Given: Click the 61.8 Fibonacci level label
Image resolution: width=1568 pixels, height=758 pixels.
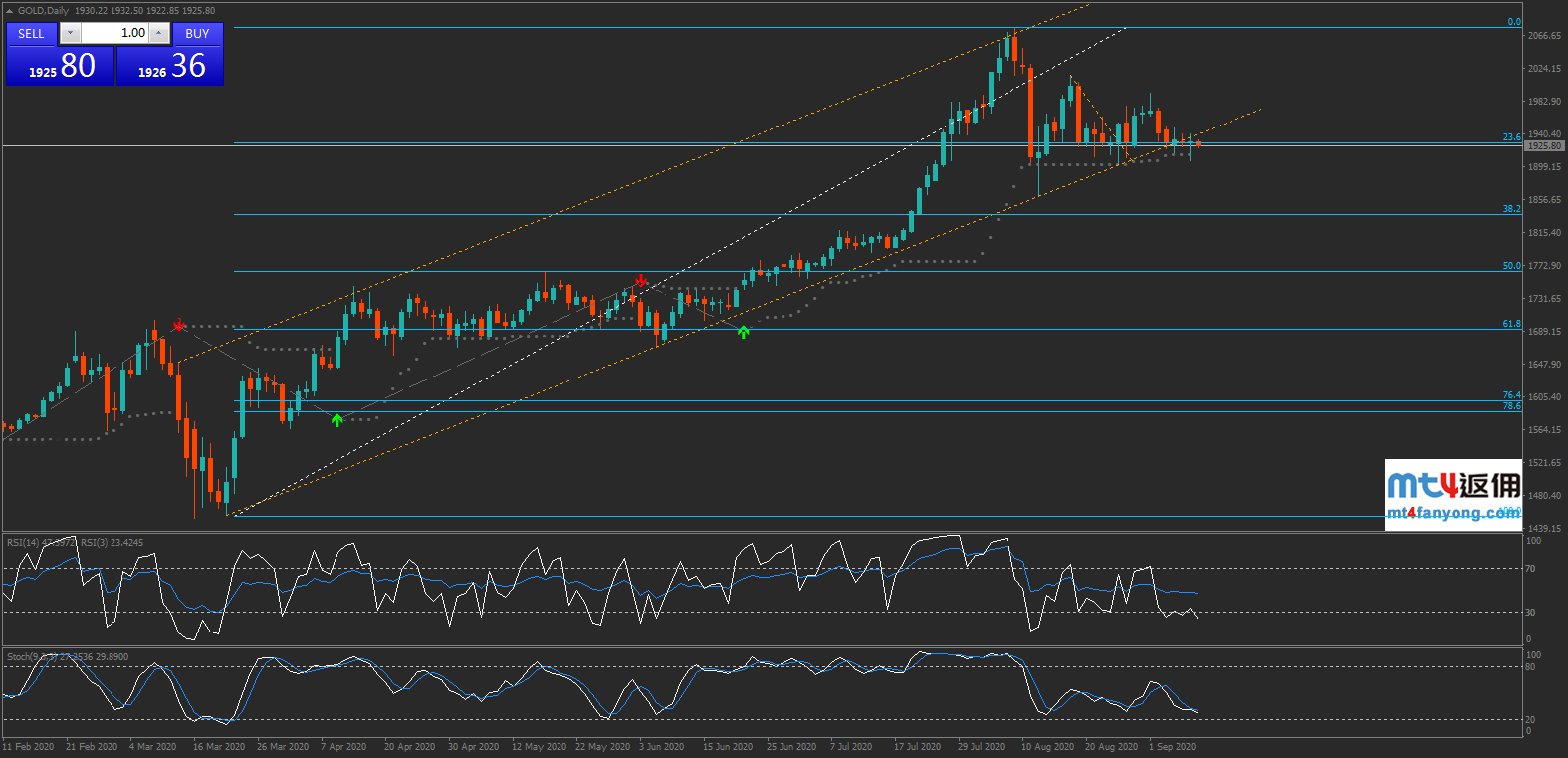Looking at the screenshot, I should tap(1511, 324).
